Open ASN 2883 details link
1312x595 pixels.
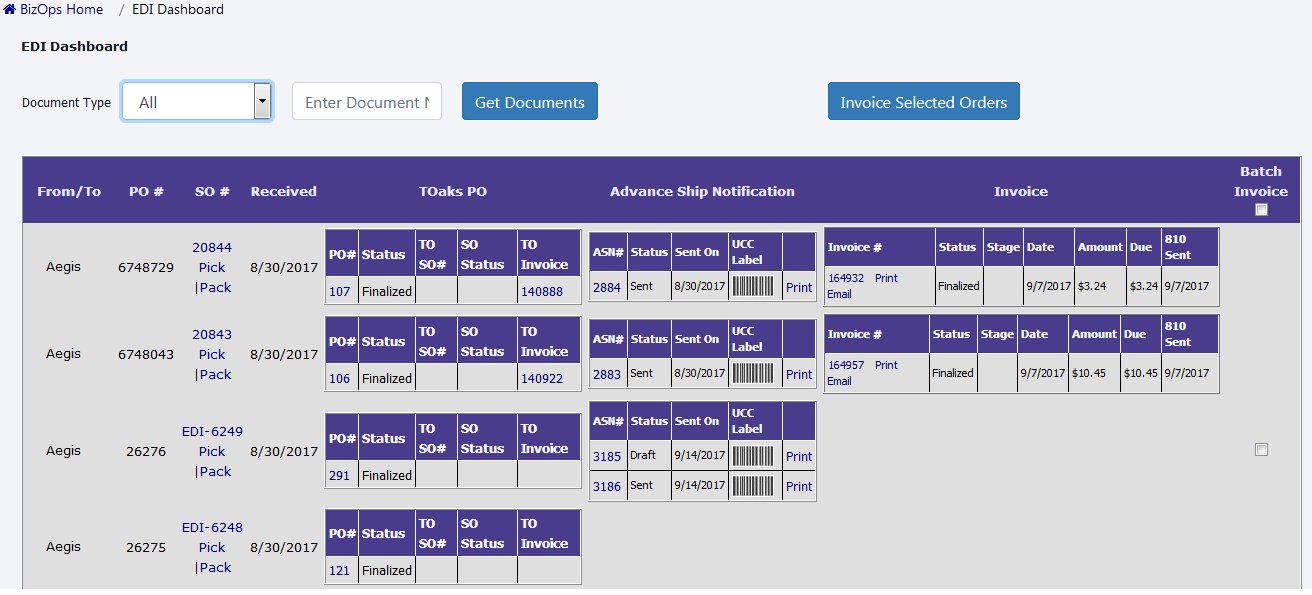pos(606,374)
